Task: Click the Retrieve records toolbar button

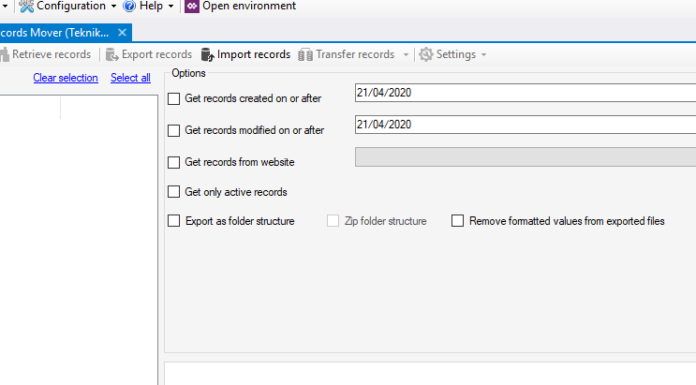Action: pos(46,54)
